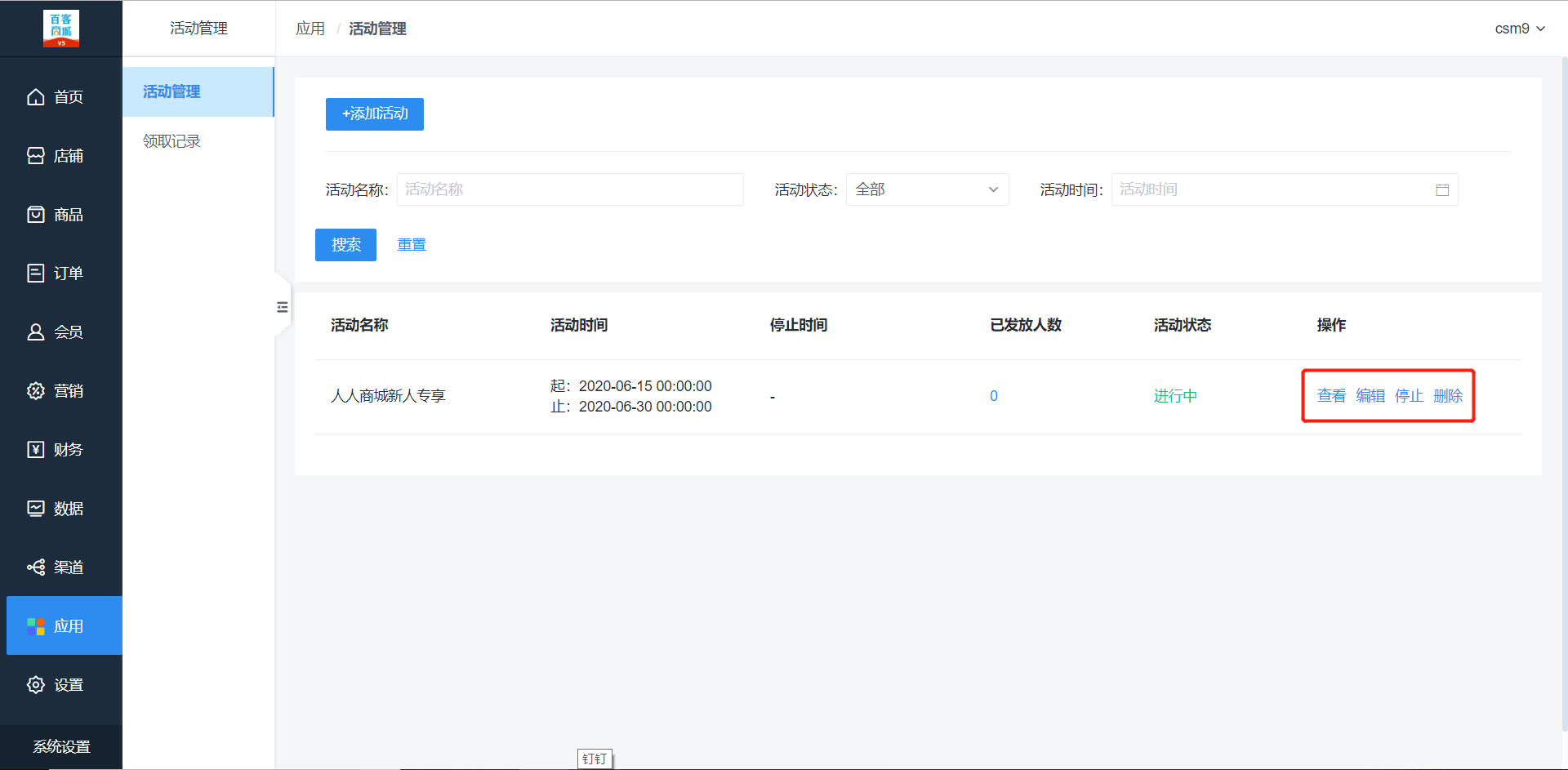Click the logo at top left
Image resolution: width=1568 pixels, height=770 pixels.
(61, 29)
